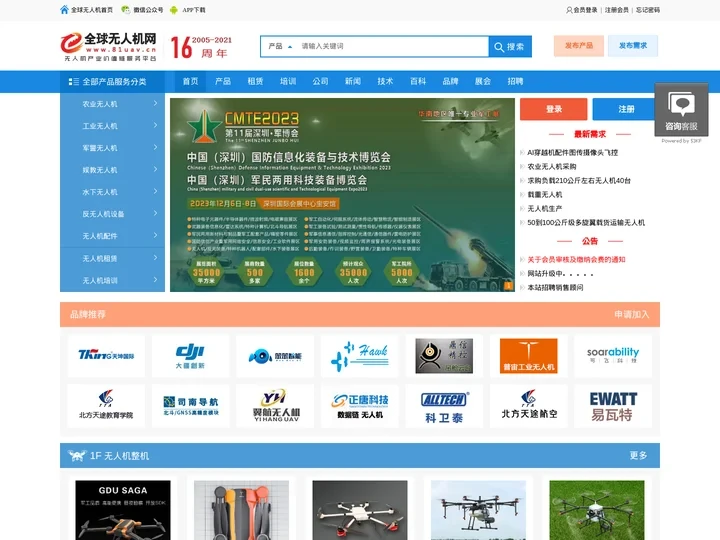Expand the 农业无人机 category arrow
This screenshot has width=720, height=540.
pyautogui.click(x=155, y=104)
